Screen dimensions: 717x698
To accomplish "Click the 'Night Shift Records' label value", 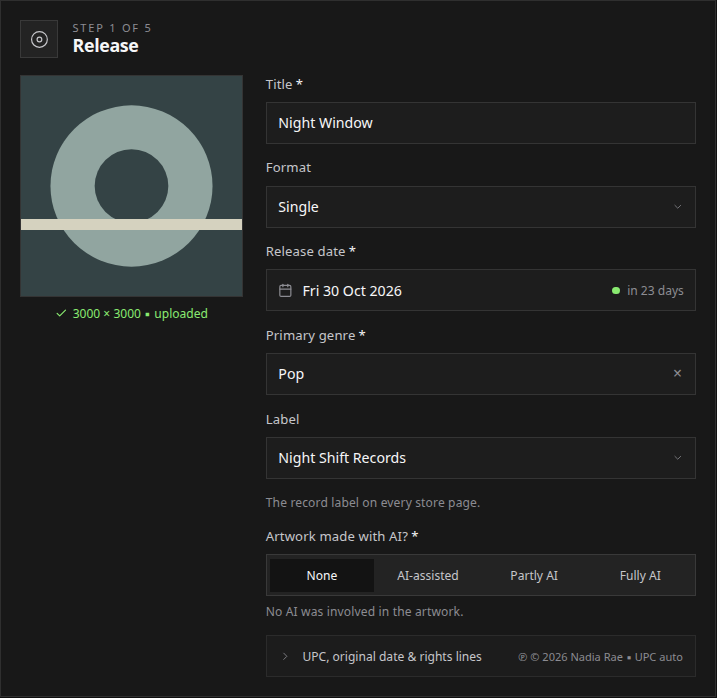I will point(342,458).
